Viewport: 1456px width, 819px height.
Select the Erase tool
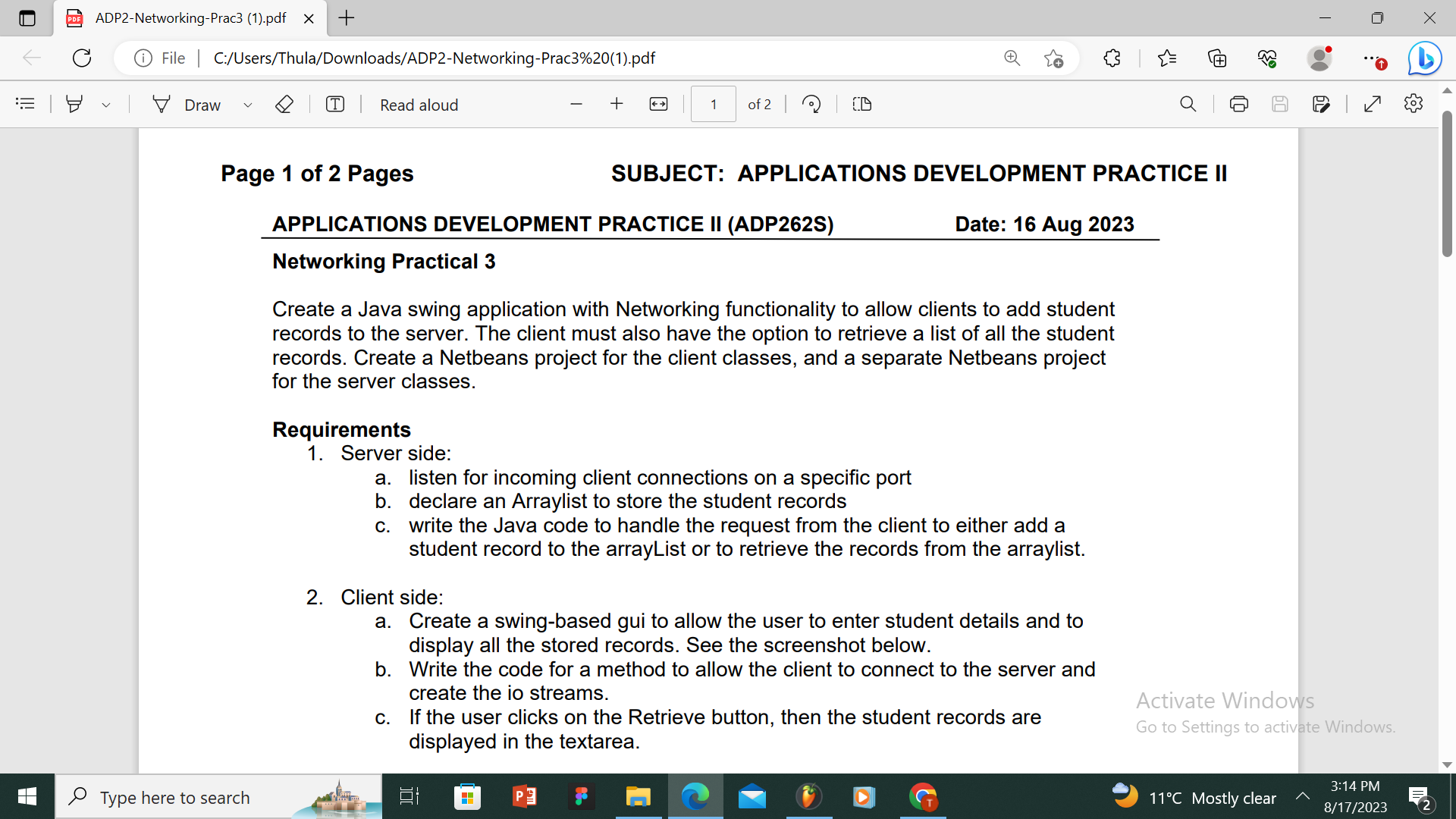(x=284, y=104)
